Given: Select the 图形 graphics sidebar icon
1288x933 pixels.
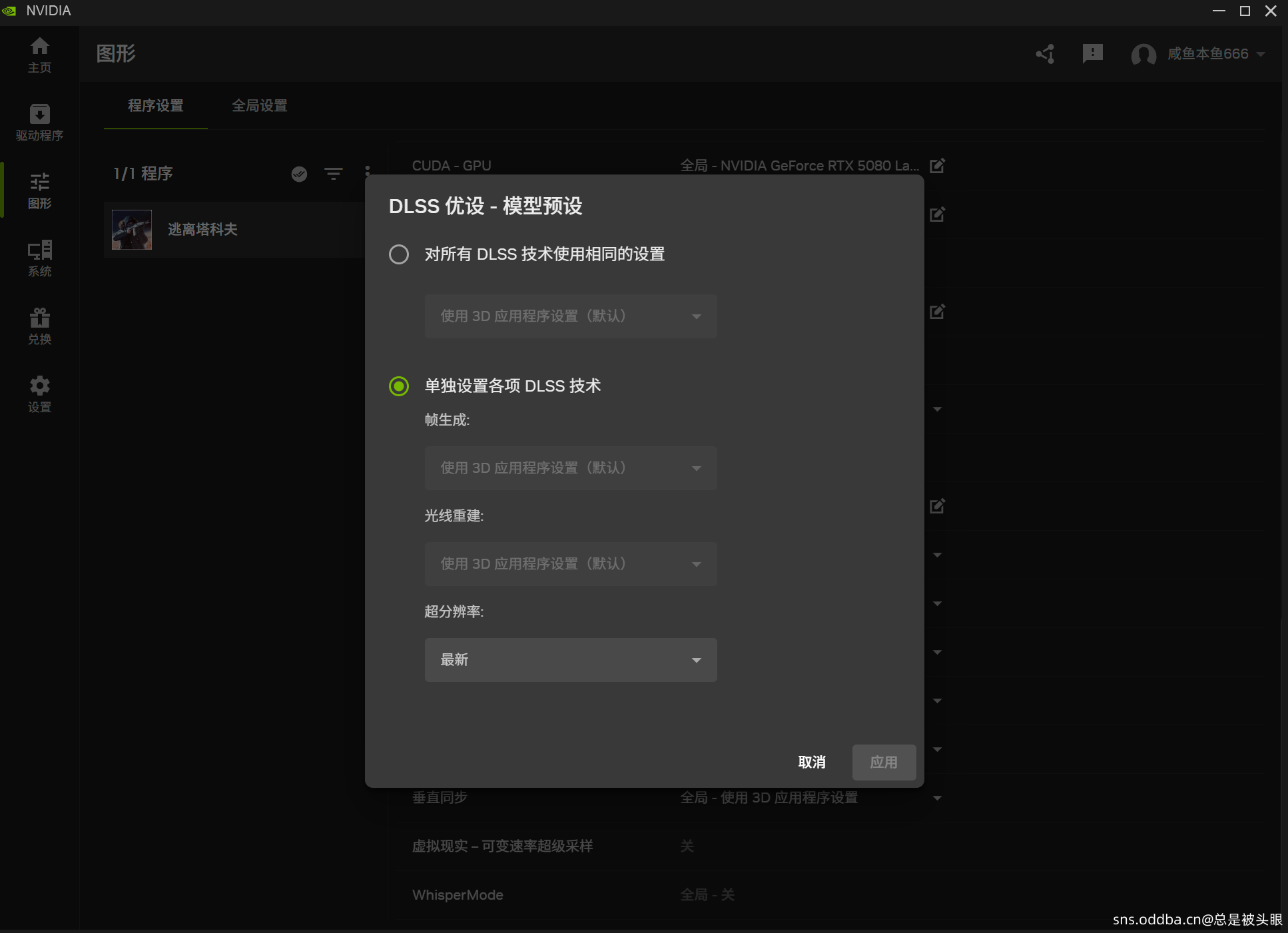Looking at the screenshot, I should 39,190.
